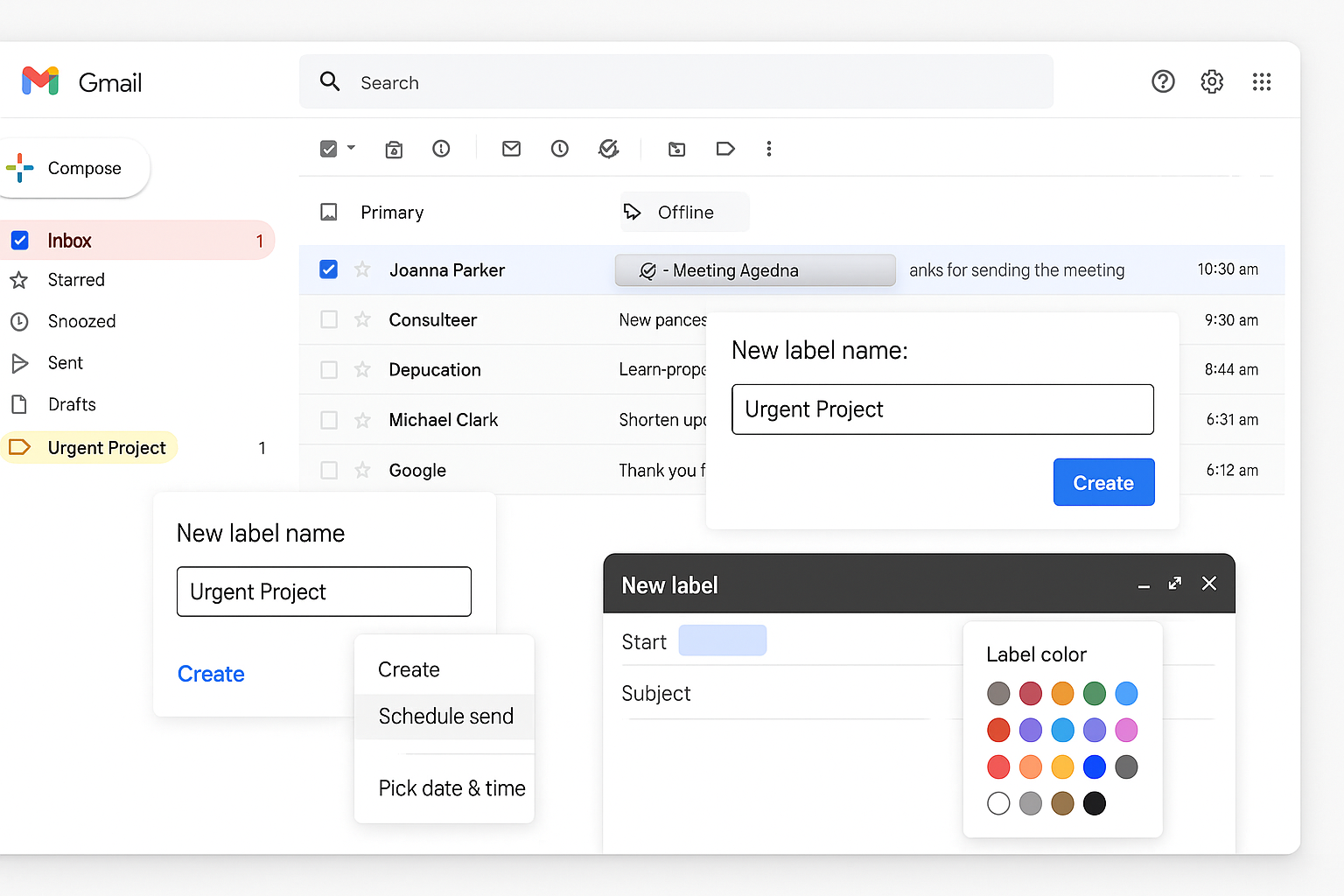The width and height of the screenshot is (1344, 896).
Task: Check the Google email checkbox
Action: [x=329, y=470]
